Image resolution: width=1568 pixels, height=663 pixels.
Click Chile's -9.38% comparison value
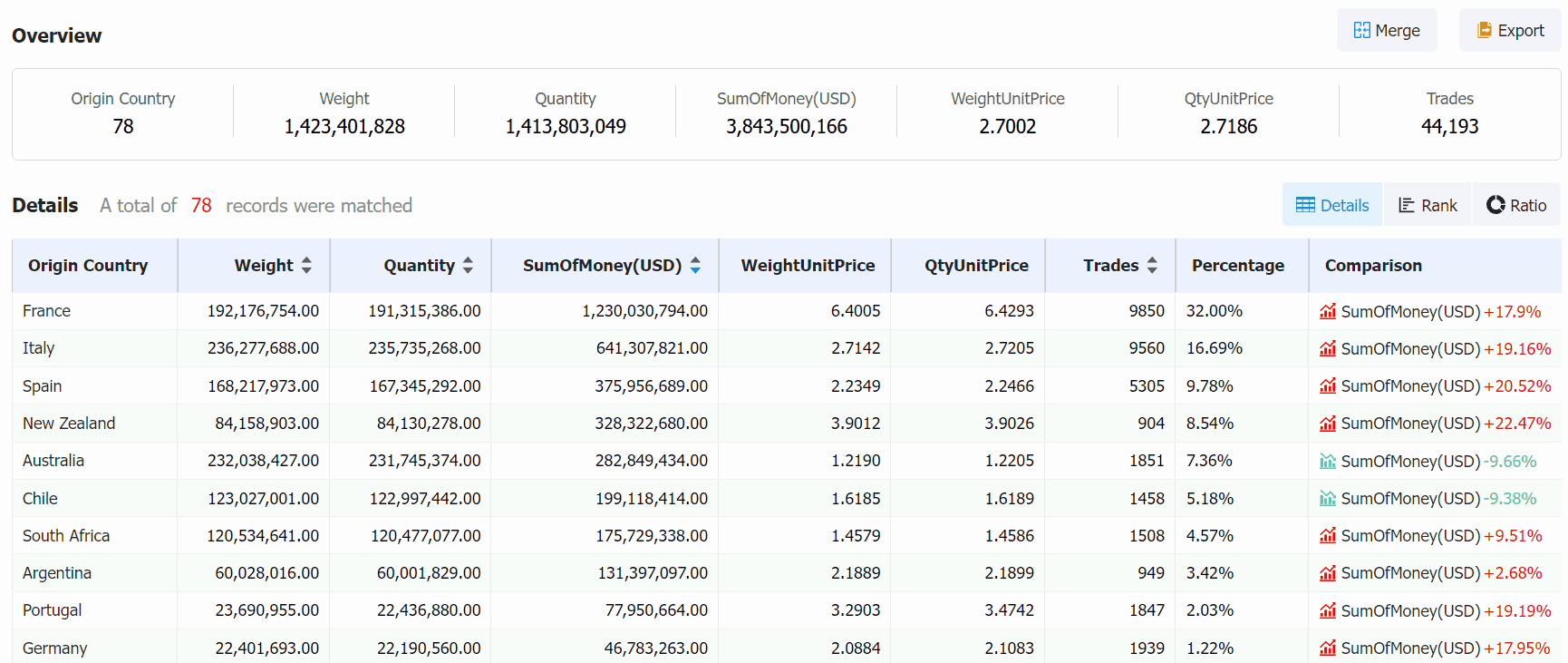pyautogui.click(x=1510, y=498)
